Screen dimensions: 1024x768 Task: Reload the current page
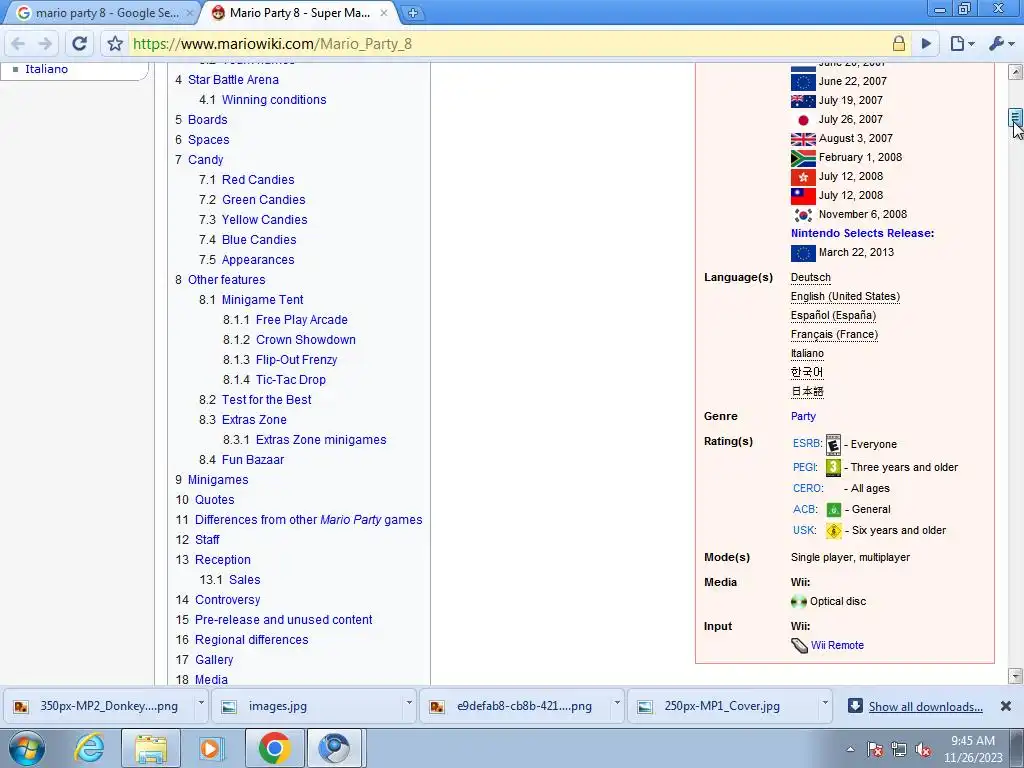point(80,44)
